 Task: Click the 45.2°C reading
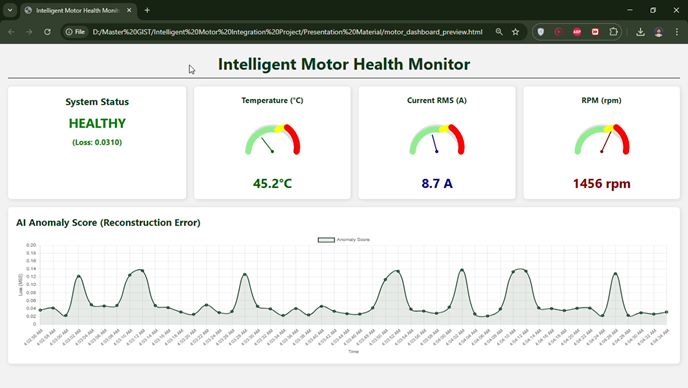[272, 183]
